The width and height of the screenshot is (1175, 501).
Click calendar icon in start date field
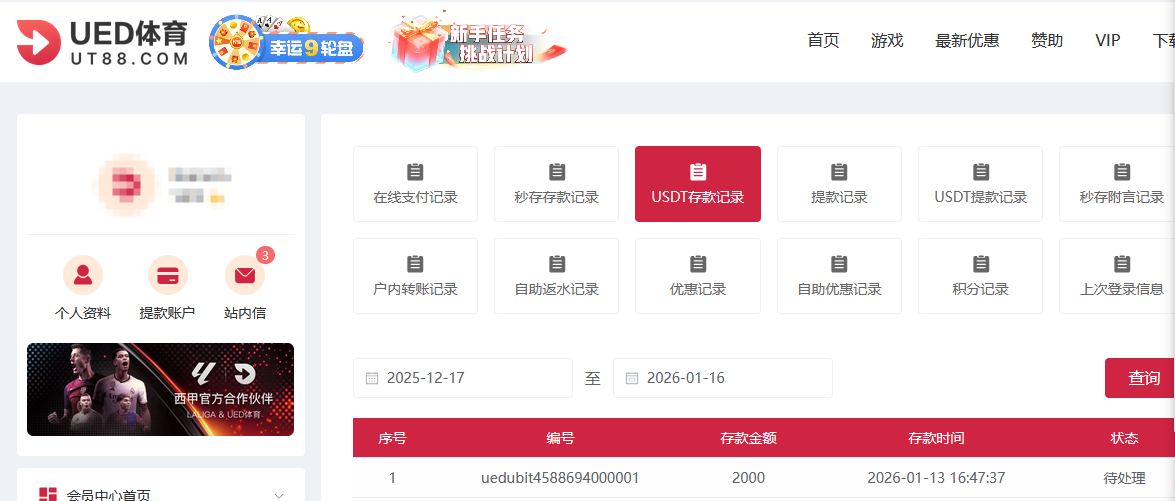tap(372, 378)
